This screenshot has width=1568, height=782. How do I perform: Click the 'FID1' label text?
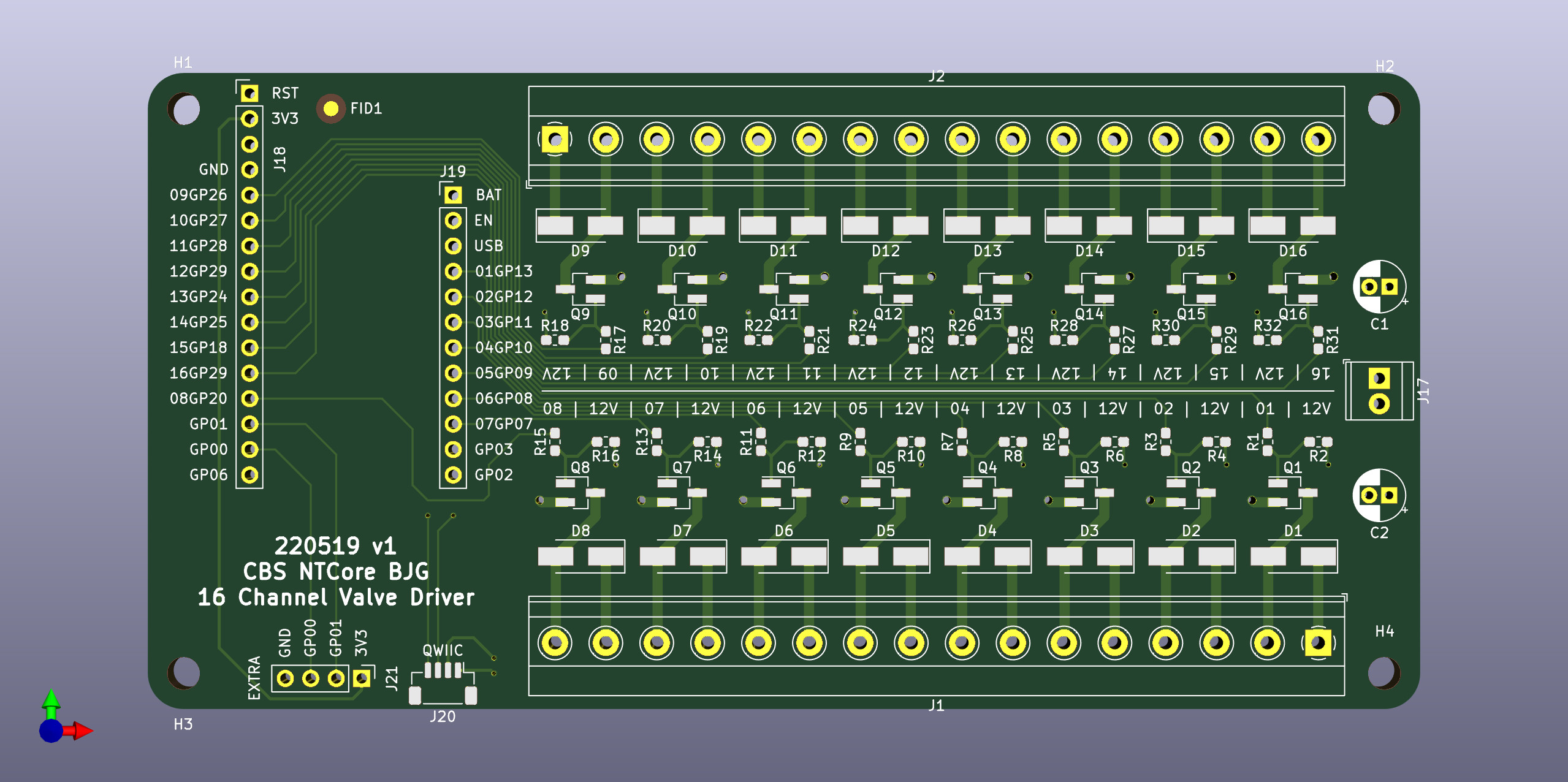click(x=366, y=108)
